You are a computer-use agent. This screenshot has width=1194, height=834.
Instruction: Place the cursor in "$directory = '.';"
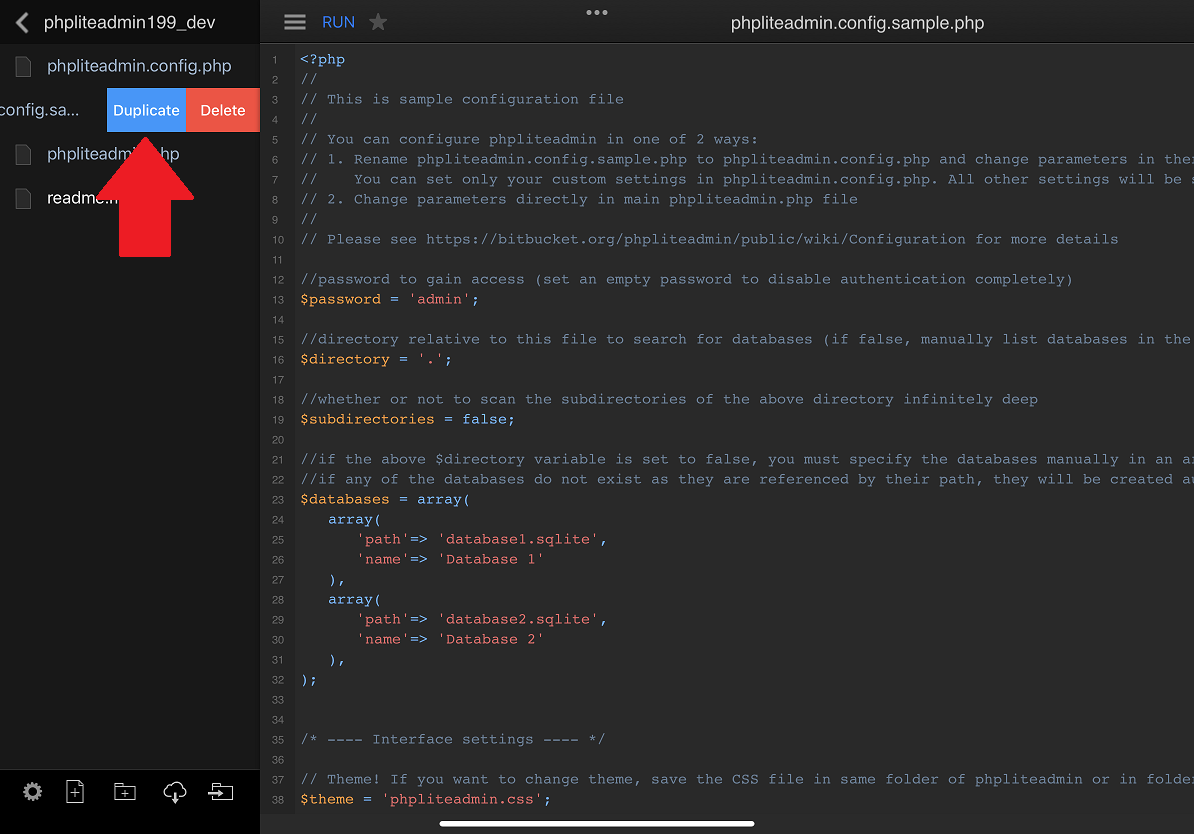coord(375,359)
